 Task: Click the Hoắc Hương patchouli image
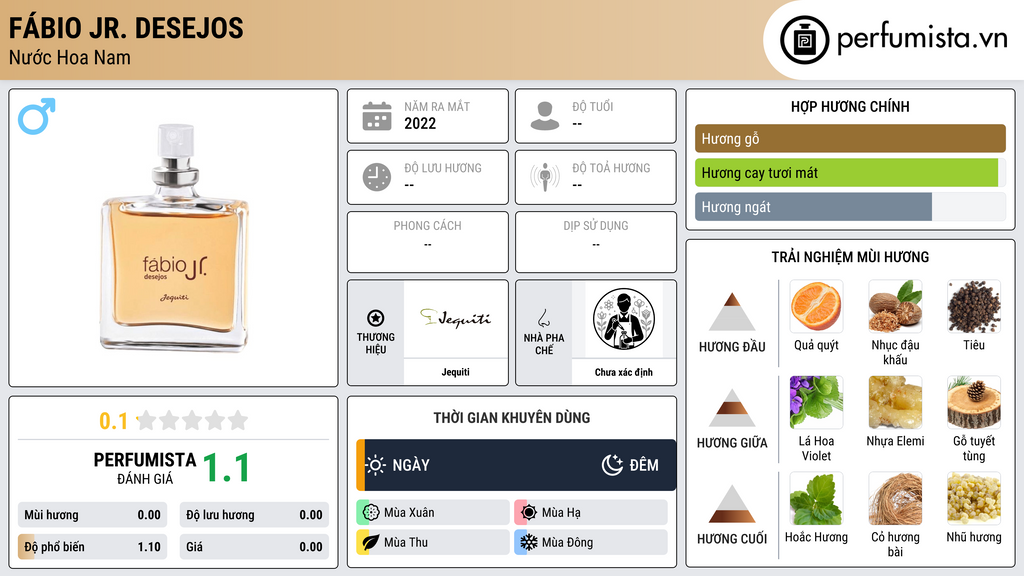[x=816, y=498]
